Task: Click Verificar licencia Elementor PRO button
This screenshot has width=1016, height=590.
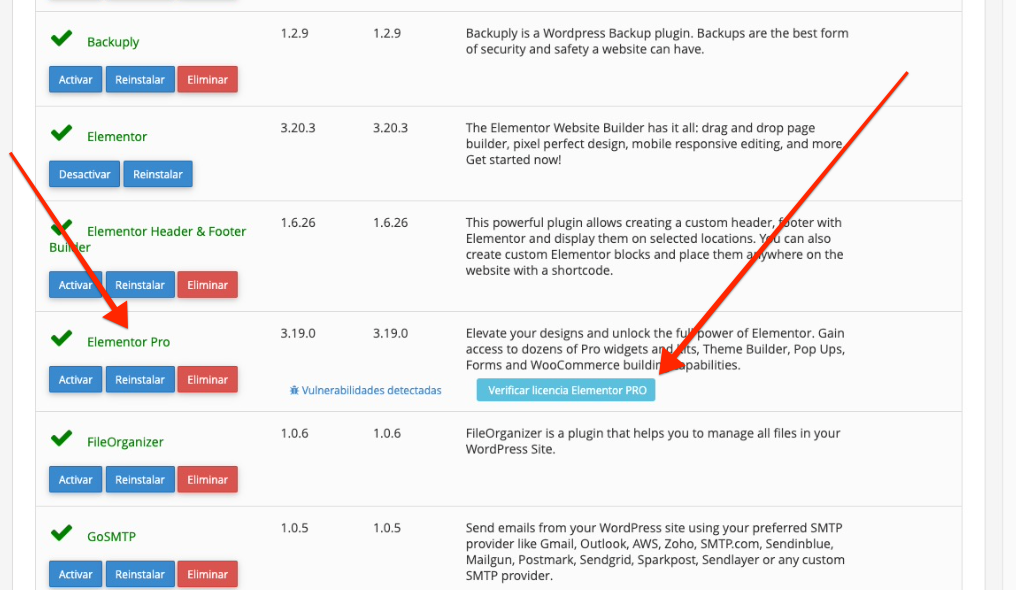Action: (x=566, y=390)
